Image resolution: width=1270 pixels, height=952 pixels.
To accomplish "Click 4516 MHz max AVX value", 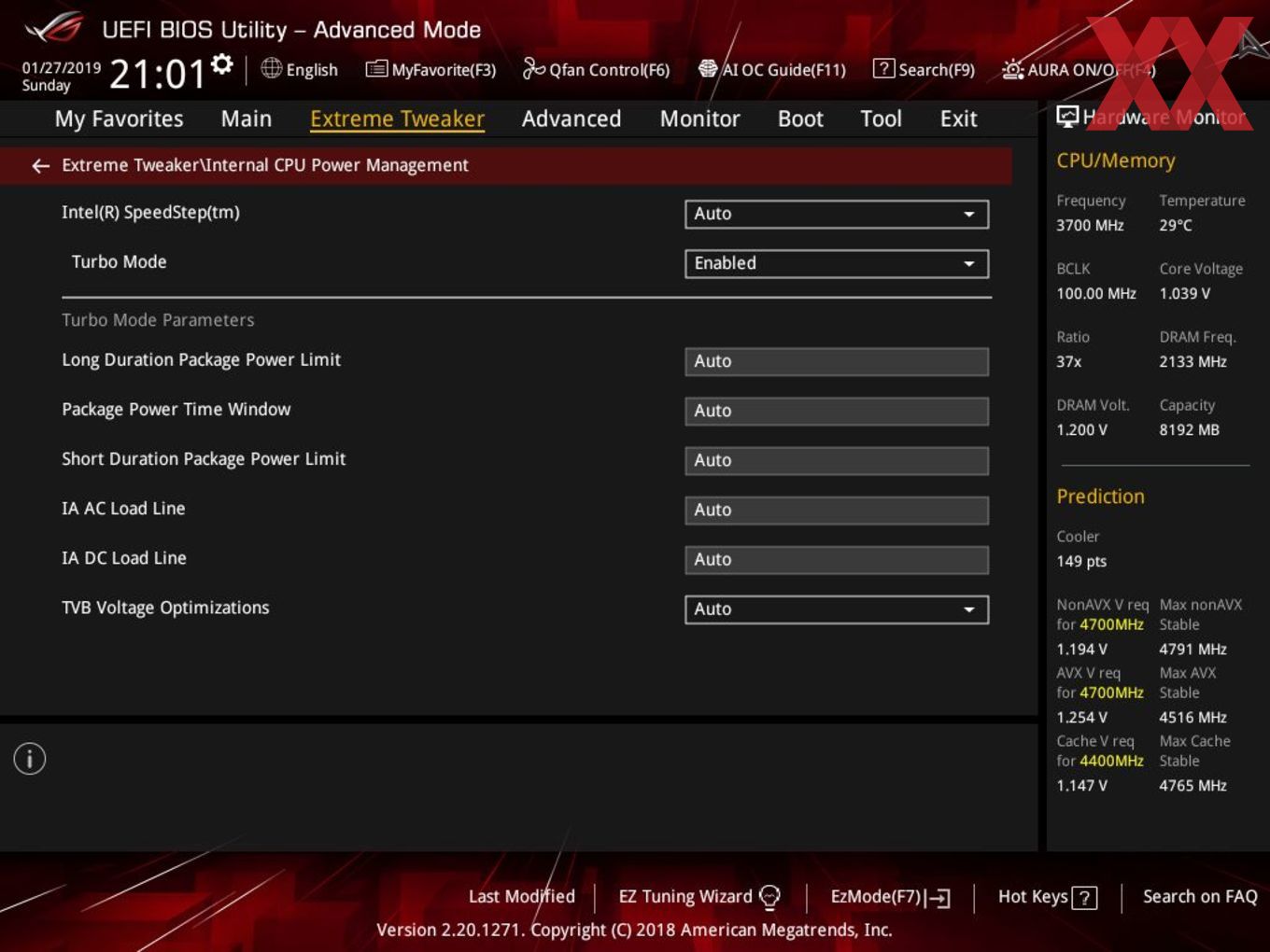I will tap(1192, 717).
